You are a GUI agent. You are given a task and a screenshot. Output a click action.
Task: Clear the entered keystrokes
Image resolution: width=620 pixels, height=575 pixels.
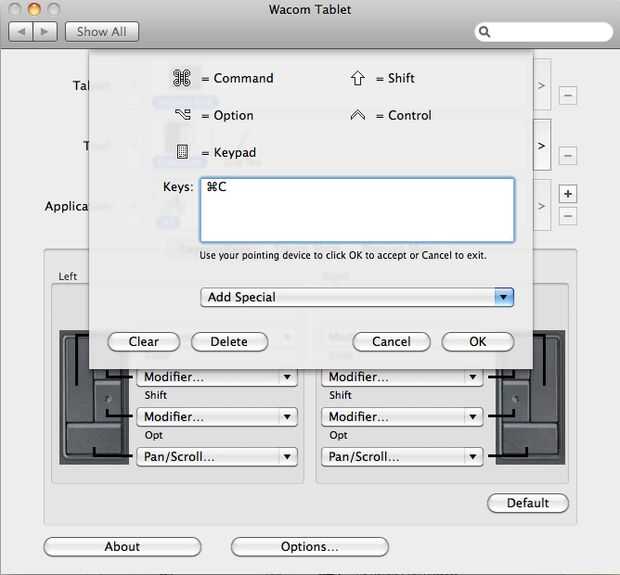(144, 342)
